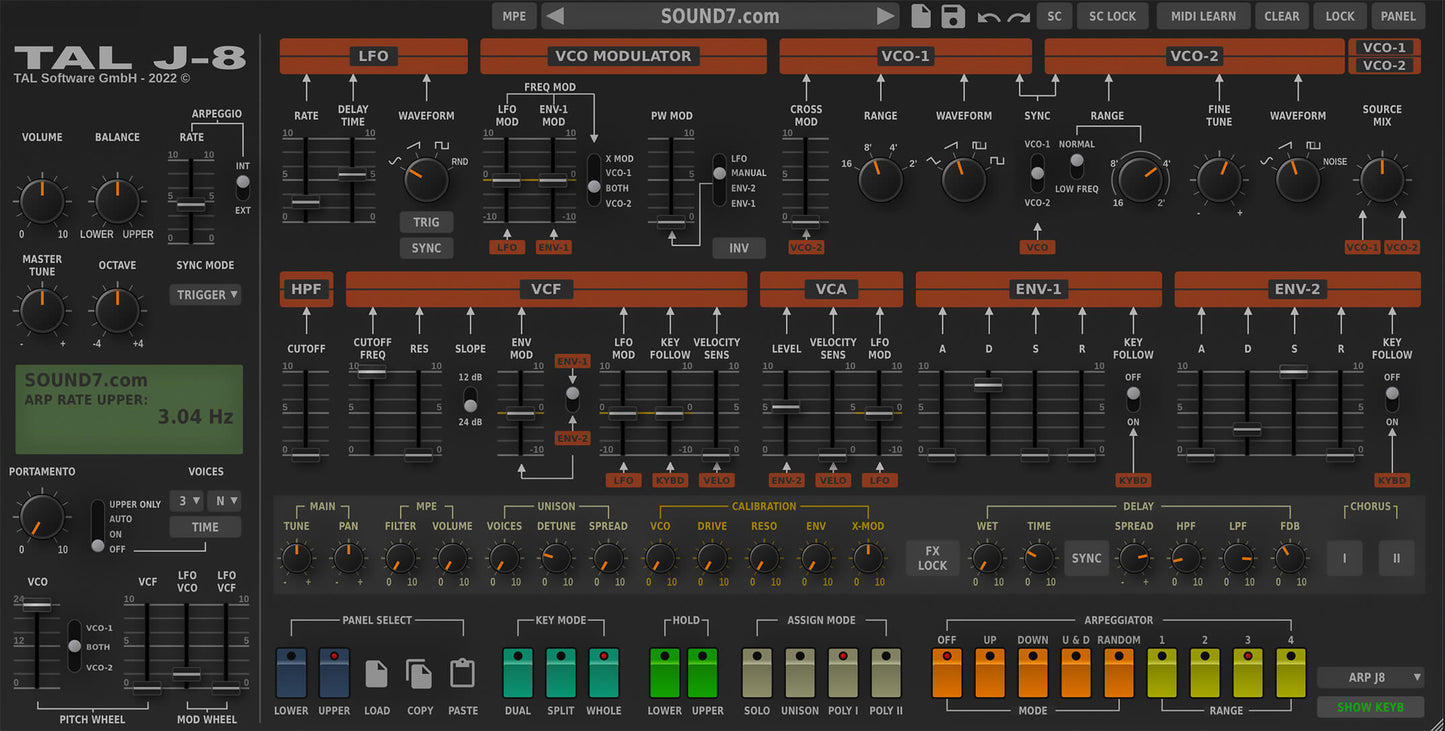
Task: Open the ARP J8 dropdown
Action: click(x=1370, y=677)
